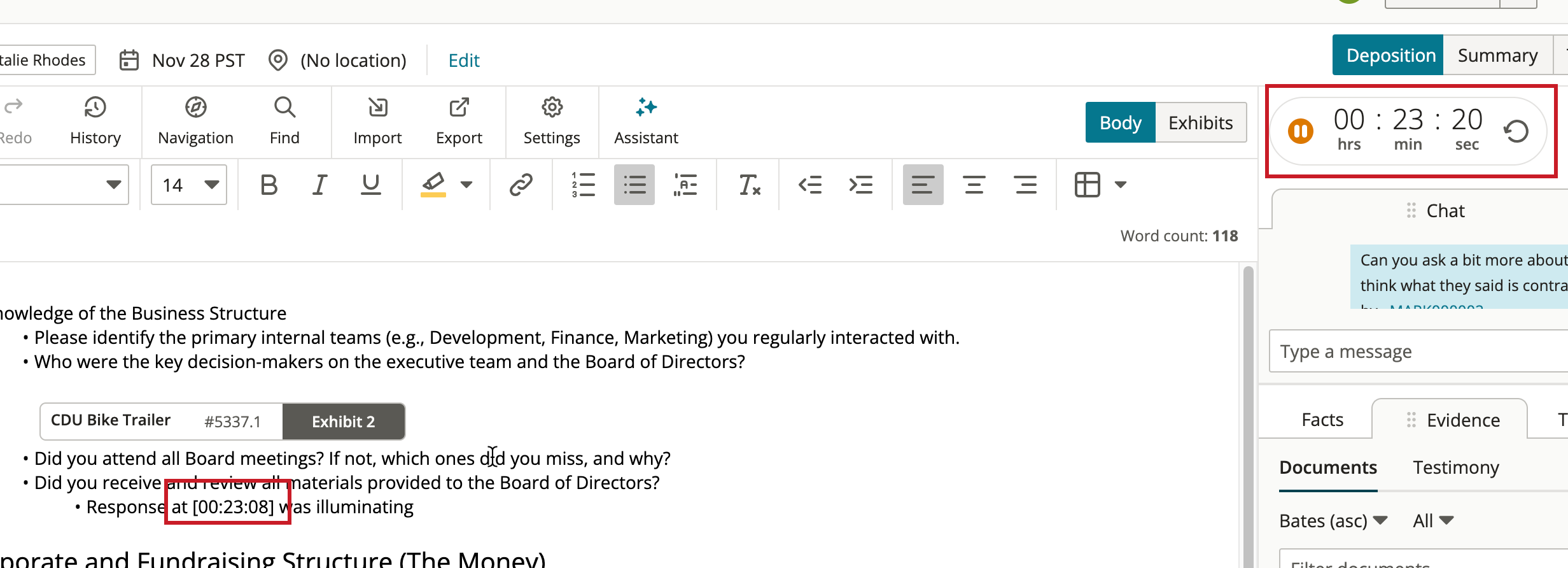This screenshot has height=568, width=1568.
Task: Launch the Assistant sparkle tool
Action: click(646, 121)
